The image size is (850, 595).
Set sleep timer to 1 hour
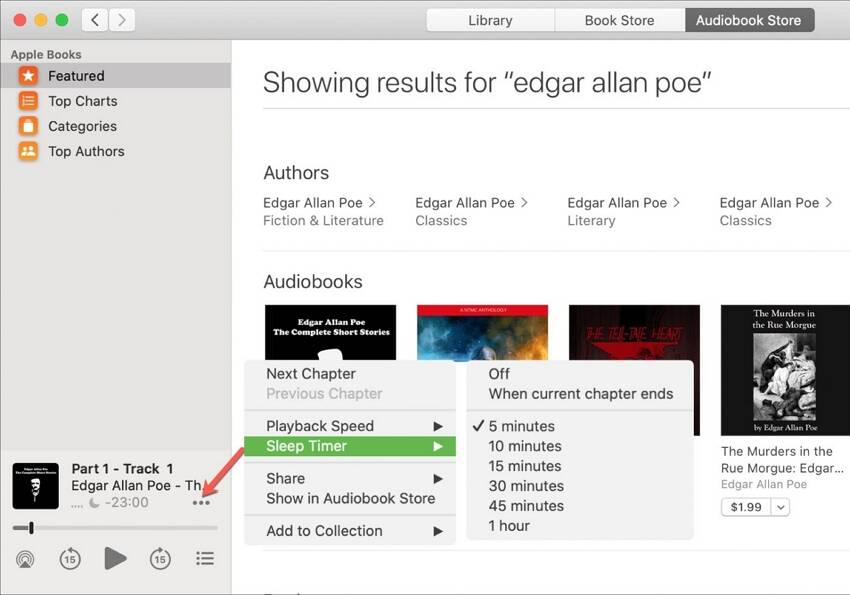[x=580, y=526]
